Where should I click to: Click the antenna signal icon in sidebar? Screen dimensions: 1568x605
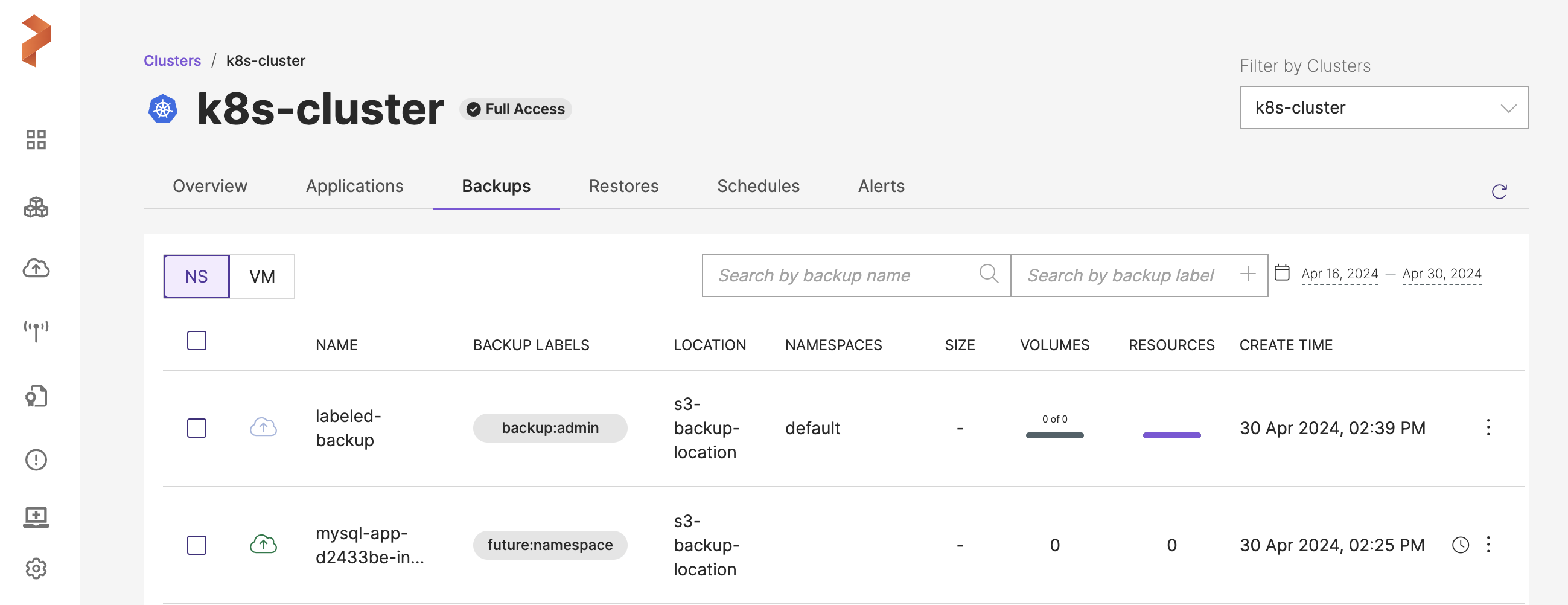point(36,331)
